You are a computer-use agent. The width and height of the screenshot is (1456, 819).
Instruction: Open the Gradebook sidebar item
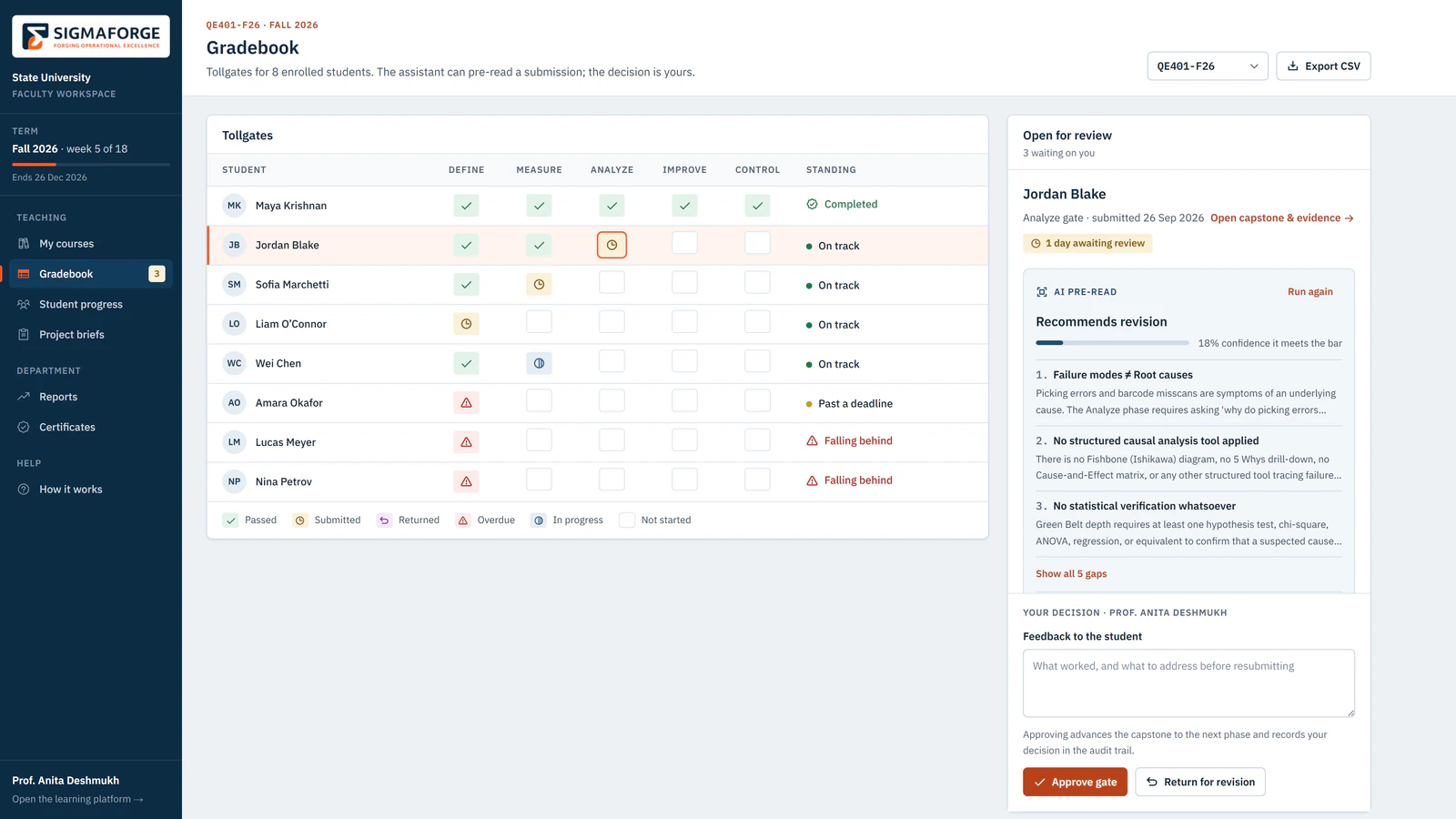91,274
